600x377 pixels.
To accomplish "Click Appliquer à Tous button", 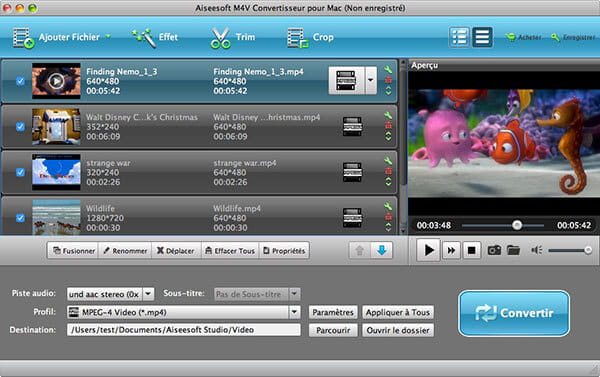I will coord(398,312).
